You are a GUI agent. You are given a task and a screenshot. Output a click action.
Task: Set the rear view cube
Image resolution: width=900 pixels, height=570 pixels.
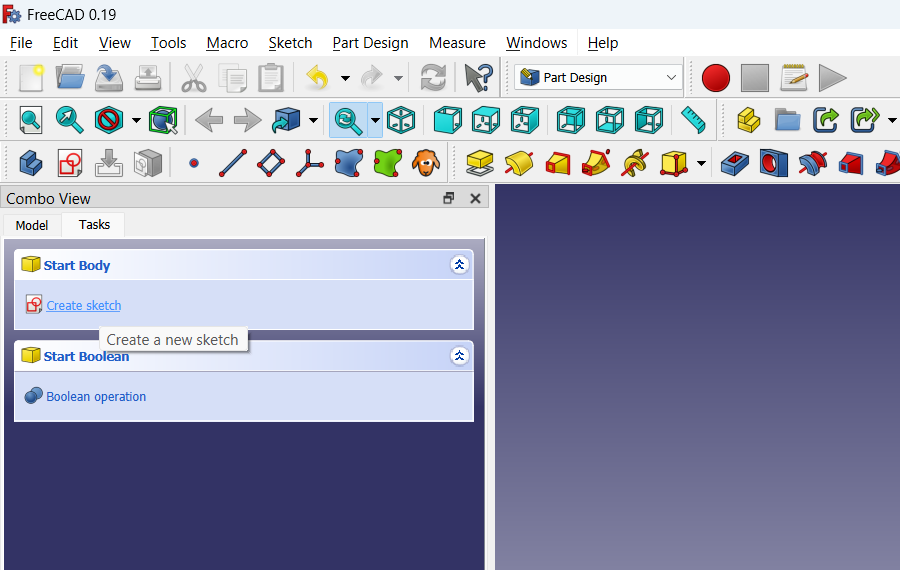571,120
